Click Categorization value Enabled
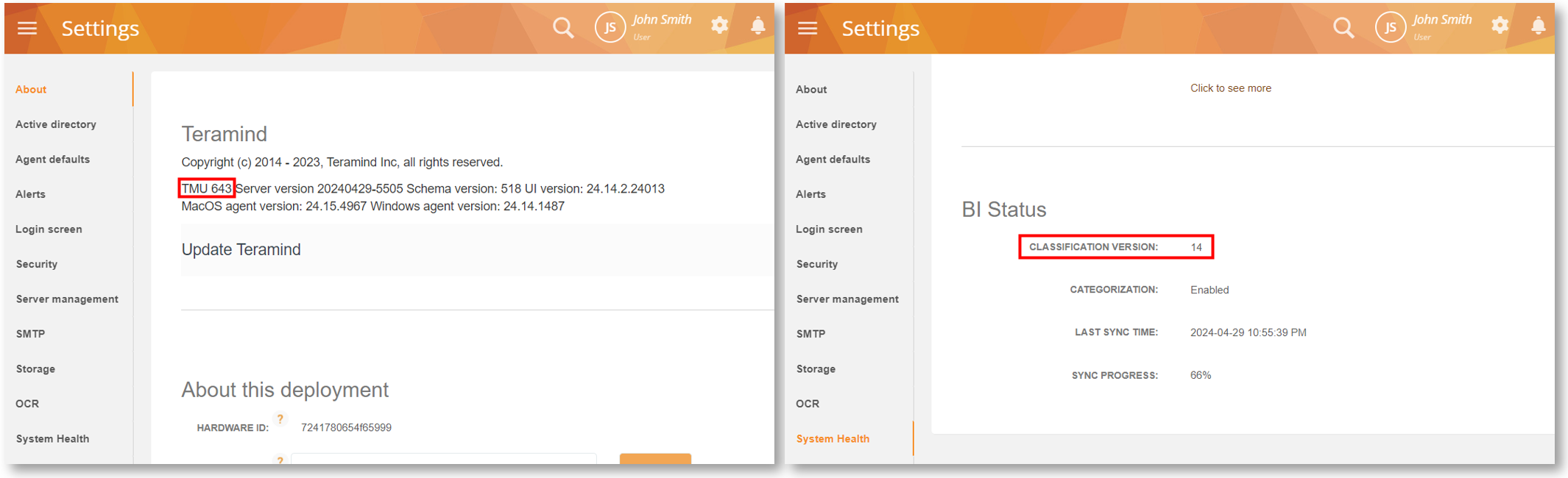The image size is (1568, 478). 1209,290
